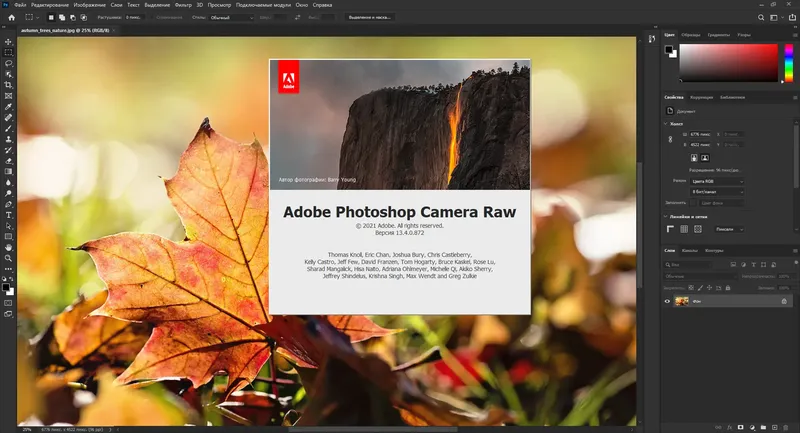Image resolution: width=800 pixels, height=433 pixels.
Task: Click the foreground color swatch in Color panel
Action: (669, 49)
